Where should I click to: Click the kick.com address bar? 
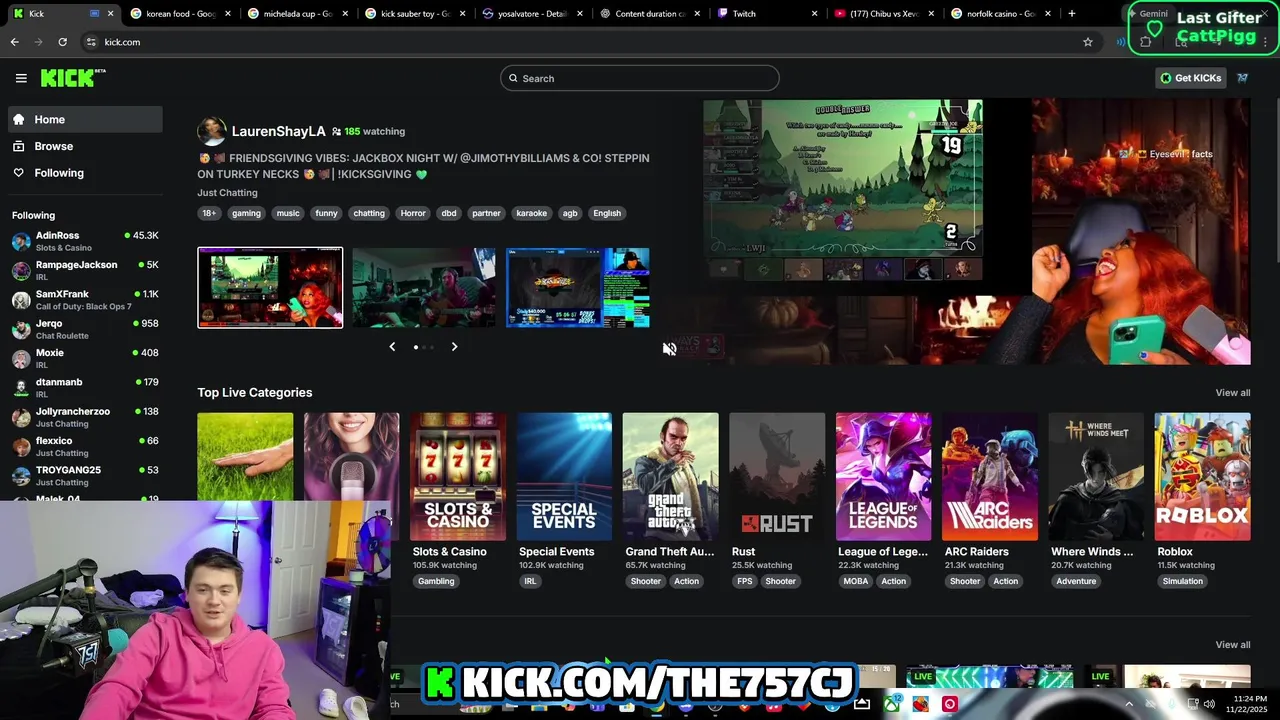click(x=590, y=42)
